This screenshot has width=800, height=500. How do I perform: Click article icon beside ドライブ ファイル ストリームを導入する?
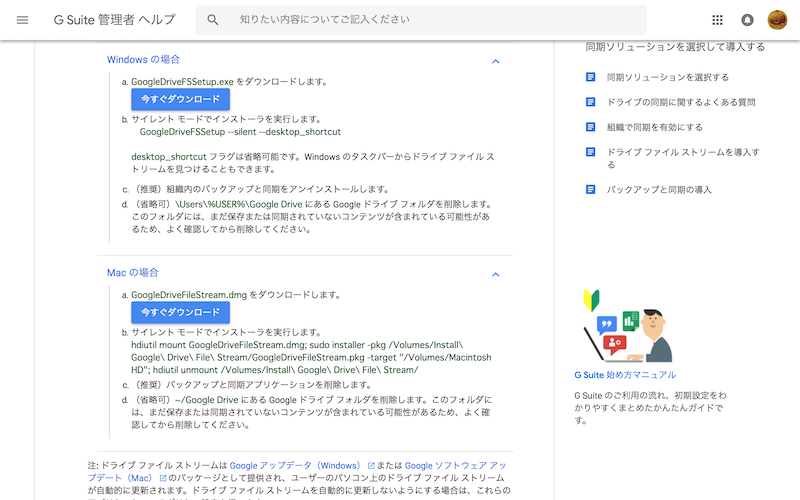tap(590, 152)
